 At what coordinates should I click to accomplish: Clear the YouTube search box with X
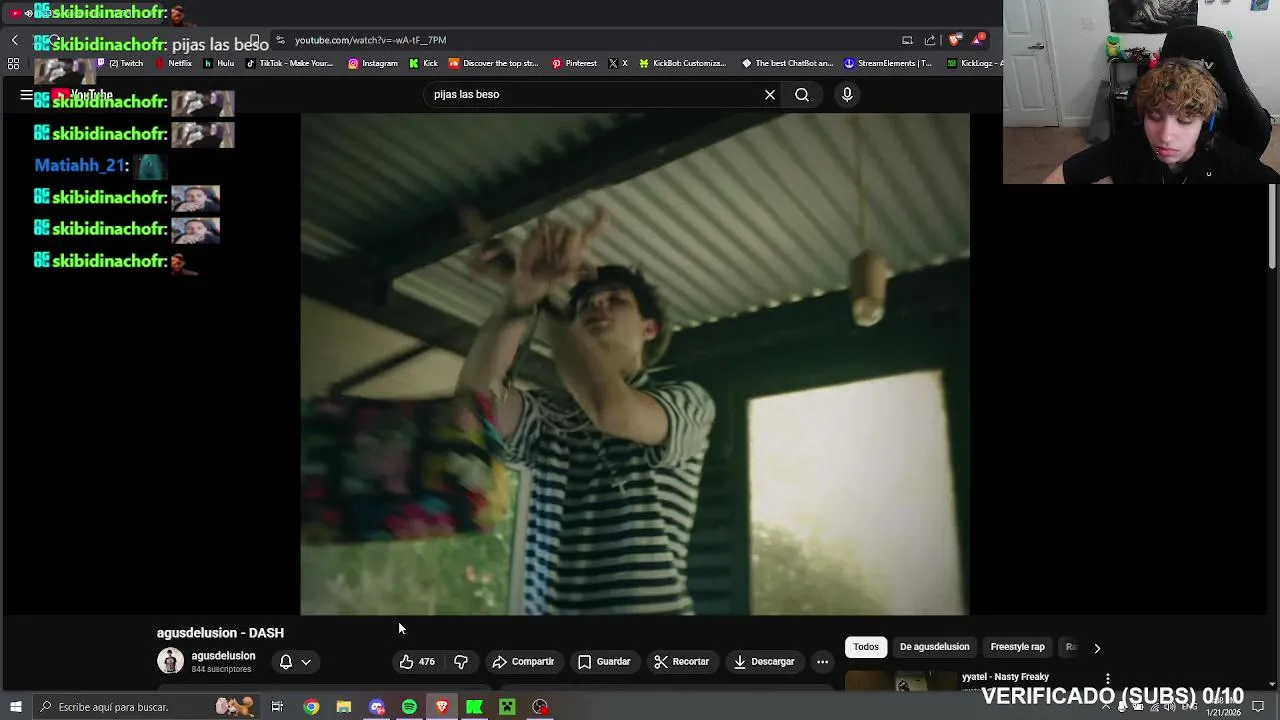[x=770, y=94]
